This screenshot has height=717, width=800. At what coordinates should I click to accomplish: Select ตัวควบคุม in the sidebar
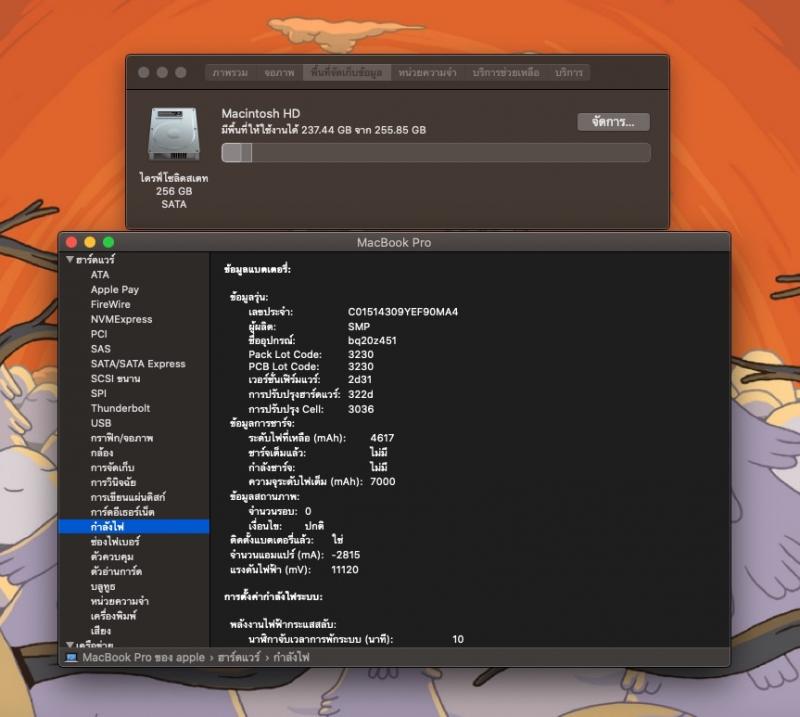[x=112, y=556]
